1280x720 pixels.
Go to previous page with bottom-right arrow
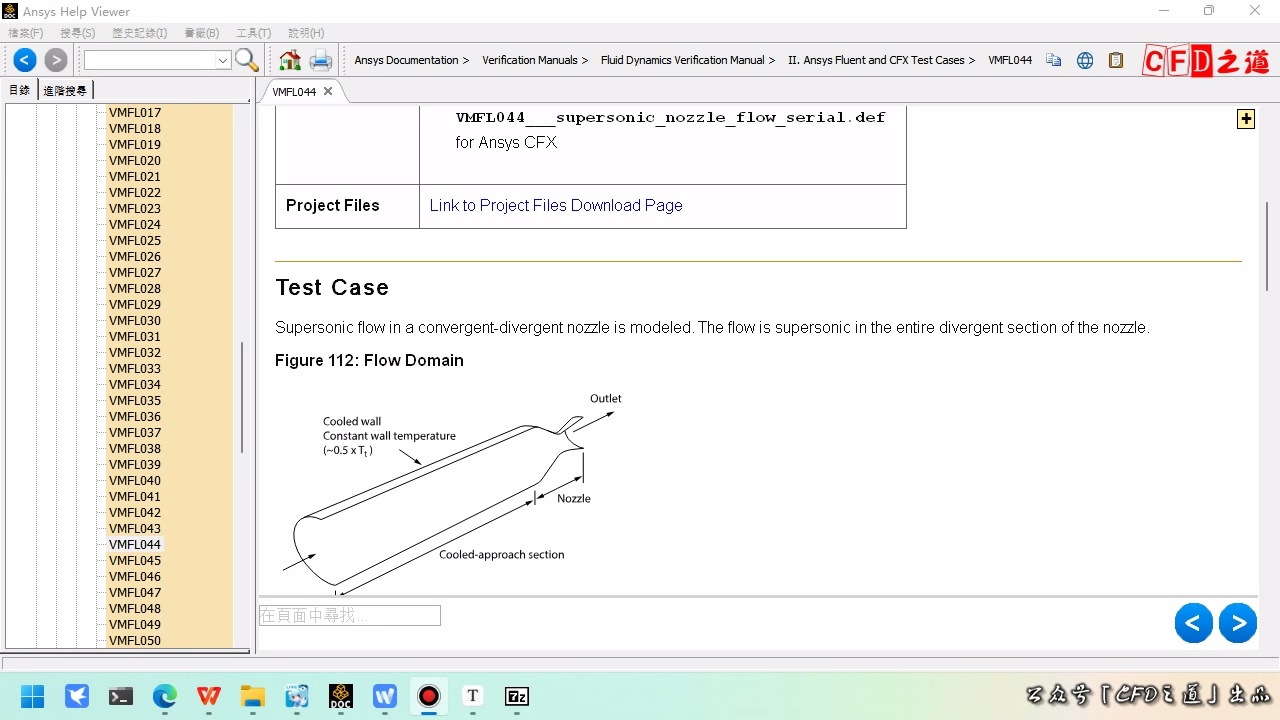point(1193,623)
